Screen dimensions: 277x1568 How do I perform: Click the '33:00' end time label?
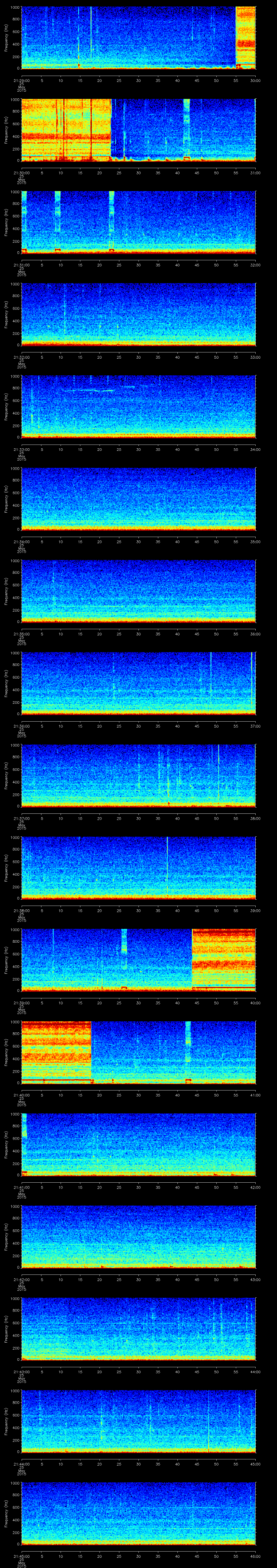point(255,357)
